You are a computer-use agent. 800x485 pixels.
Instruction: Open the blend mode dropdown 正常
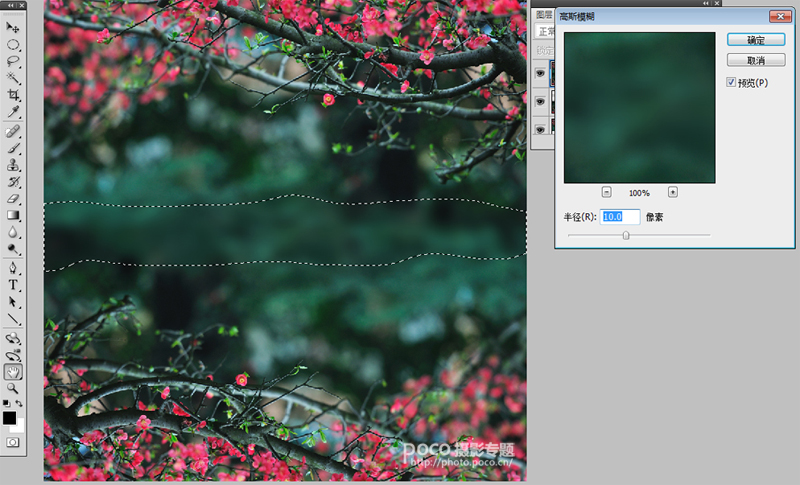click(x=545, y=32)
